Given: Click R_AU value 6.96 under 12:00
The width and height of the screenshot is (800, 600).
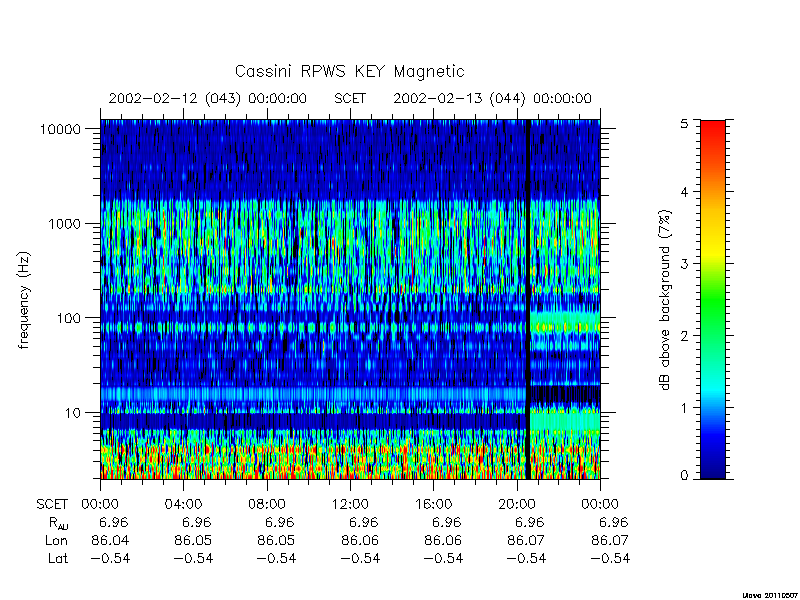Looking at the screenshot, I should [363, 522].
